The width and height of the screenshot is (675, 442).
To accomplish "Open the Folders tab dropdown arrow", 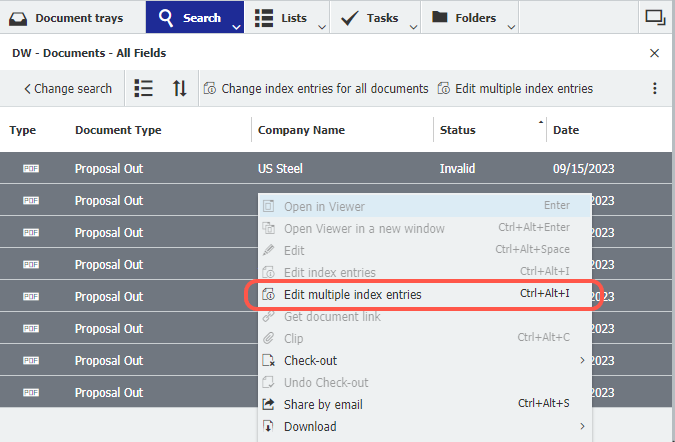I will (x=511, y=26).
